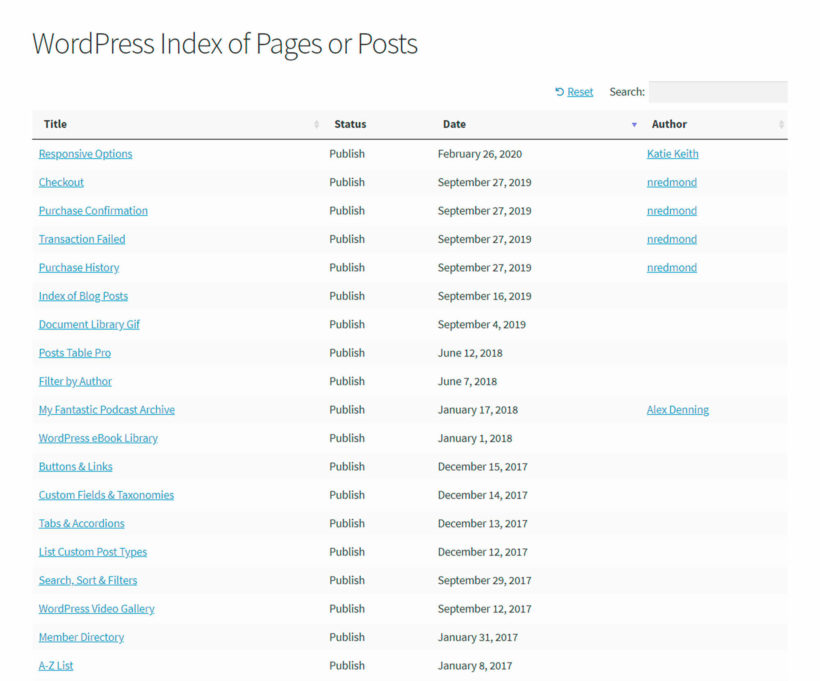This screenshot has width=820, height=681.
Task: Open the Checkout page link
Action: tap(61, 182)
